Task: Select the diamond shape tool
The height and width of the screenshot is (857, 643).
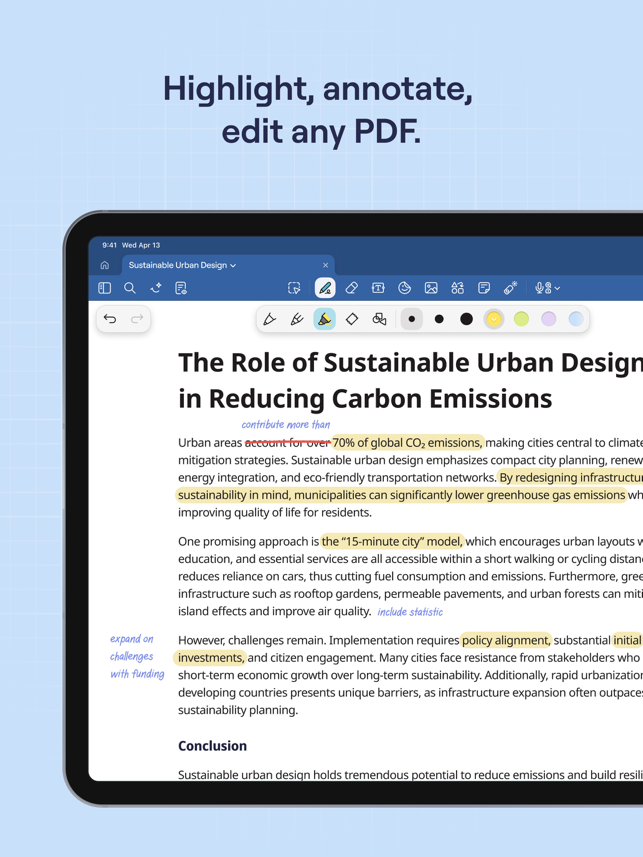Action: coord(352,319)
